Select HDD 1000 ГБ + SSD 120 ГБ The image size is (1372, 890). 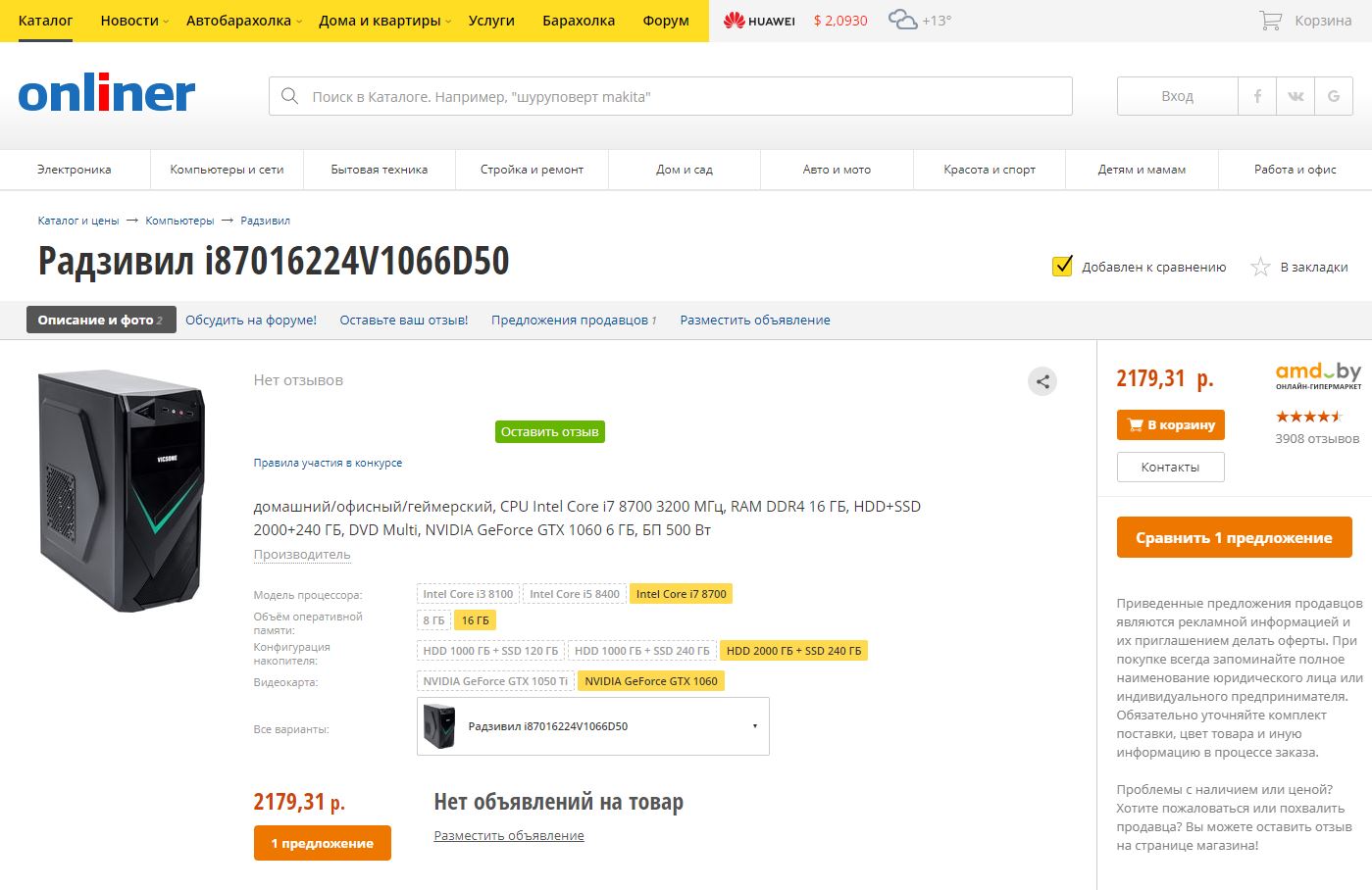tap(490, 651)
